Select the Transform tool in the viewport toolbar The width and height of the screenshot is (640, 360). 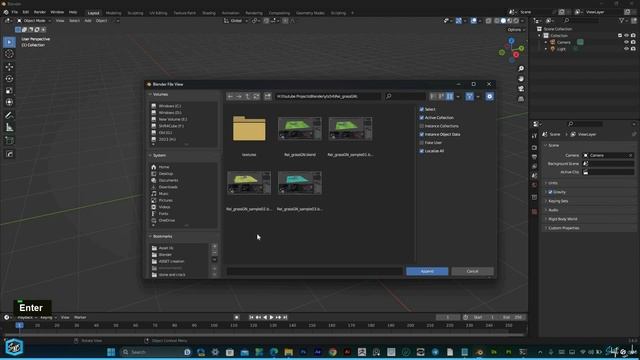click(x=9, y=102)
